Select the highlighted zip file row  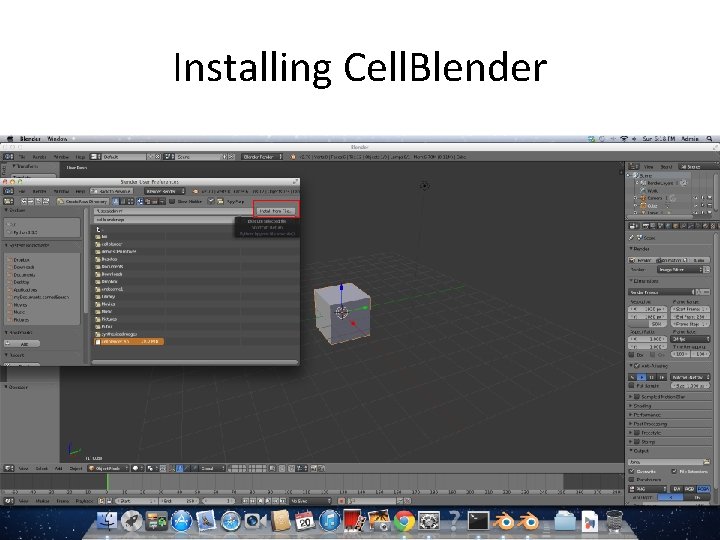[x=129, y=342]
